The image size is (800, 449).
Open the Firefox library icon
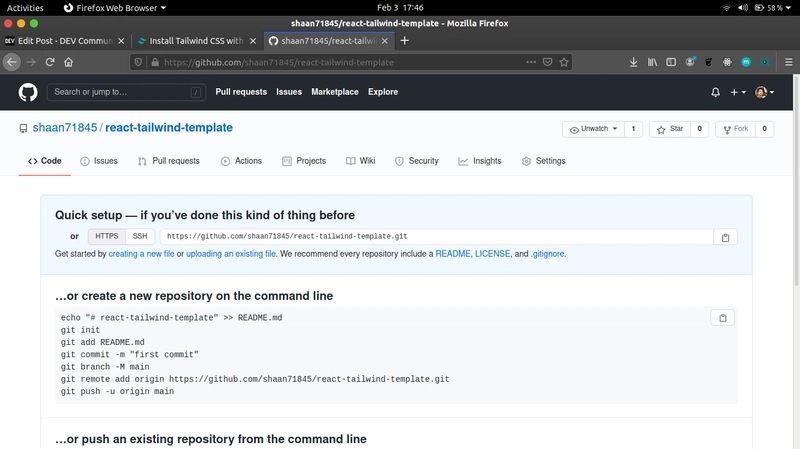652,62
